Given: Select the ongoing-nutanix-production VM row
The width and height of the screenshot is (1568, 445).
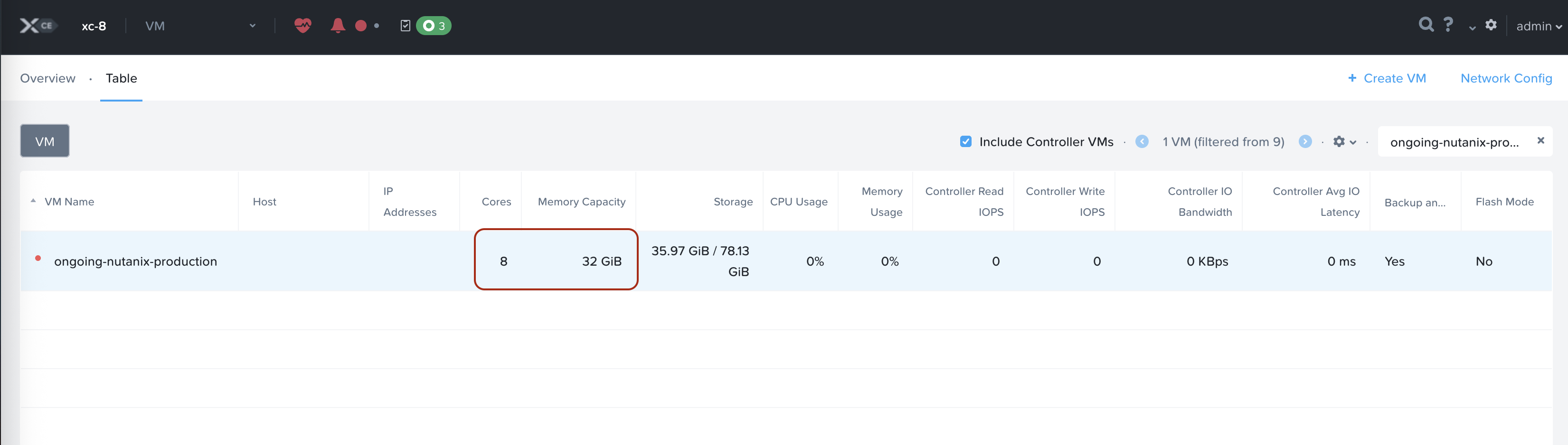Looking at the screenshot, I should pos(135,261).
